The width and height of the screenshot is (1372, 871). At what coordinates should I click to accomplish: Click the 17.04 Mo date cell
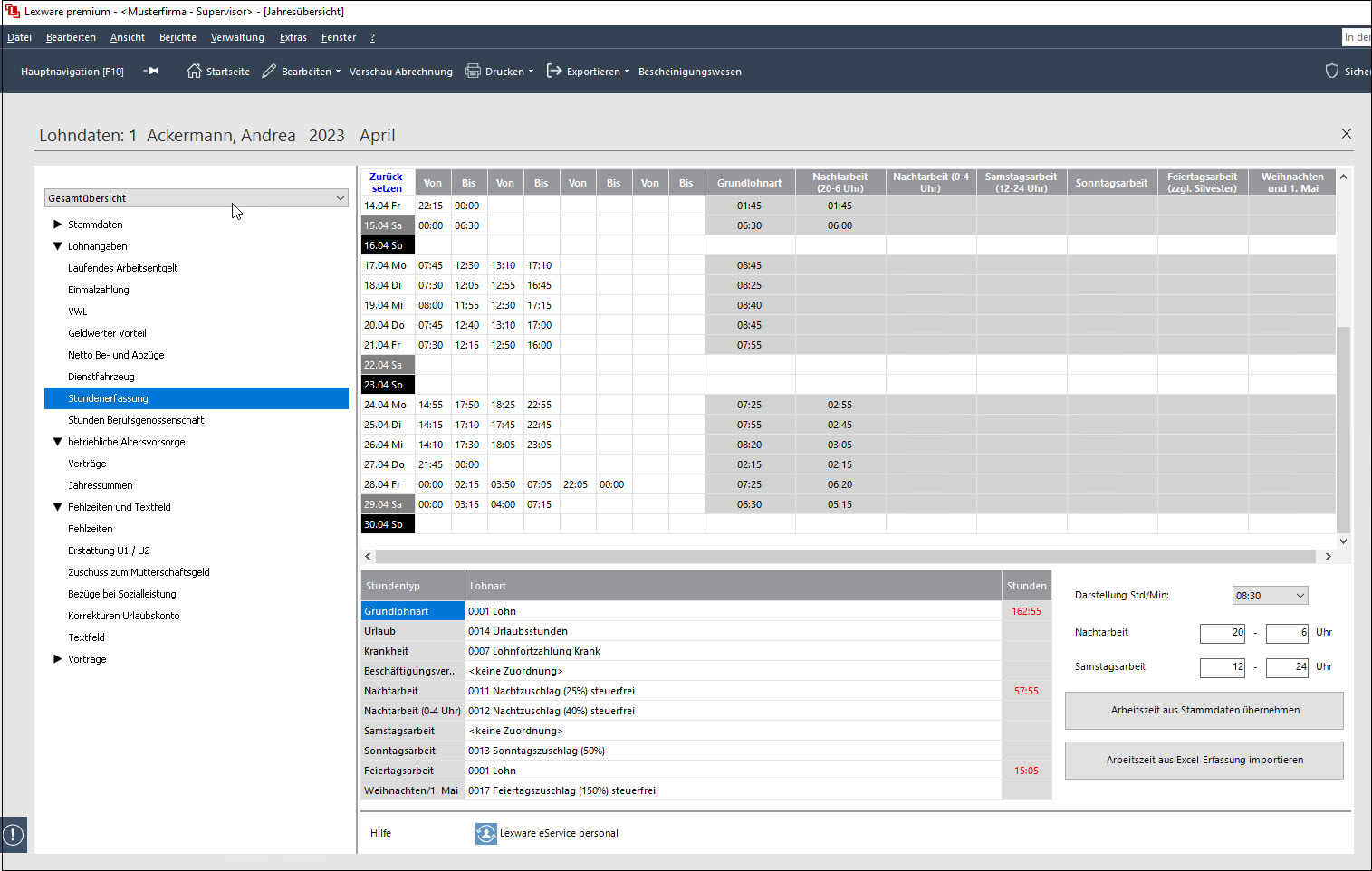pyautogui.click(x=388, y=265)
